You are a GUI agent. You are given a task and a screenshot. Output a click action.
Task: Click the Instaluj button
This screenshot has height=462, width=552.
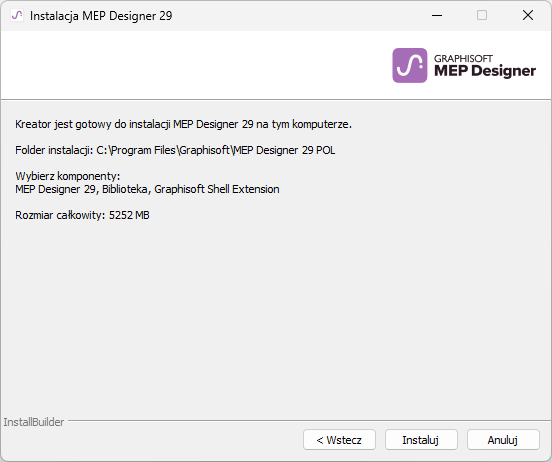click(x=421, y=439)
